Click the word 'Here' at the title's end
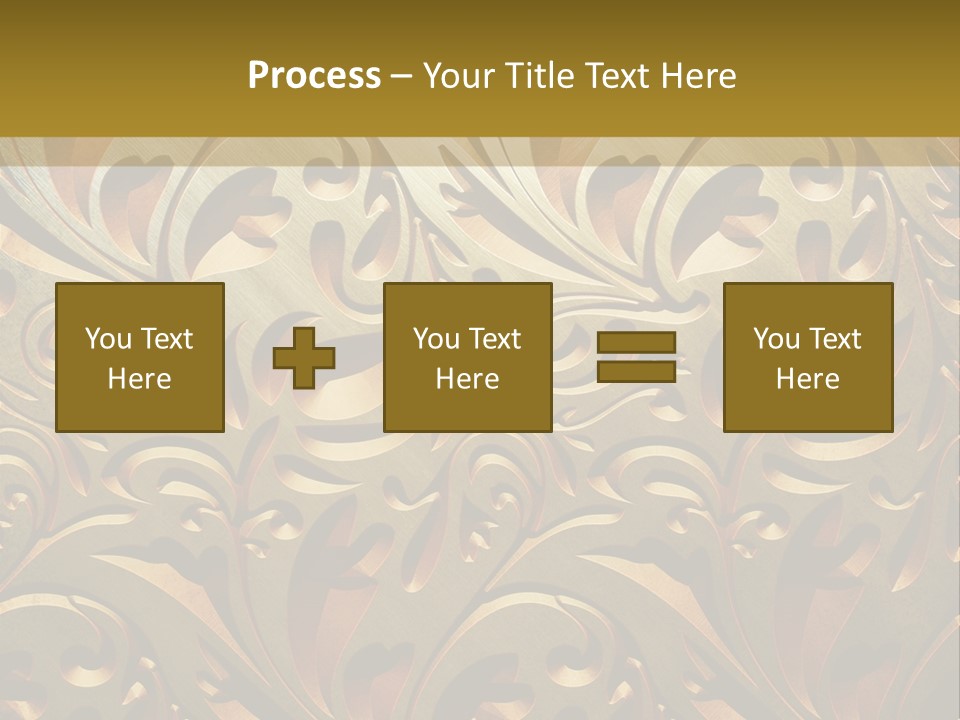 (x=699, y=75)
